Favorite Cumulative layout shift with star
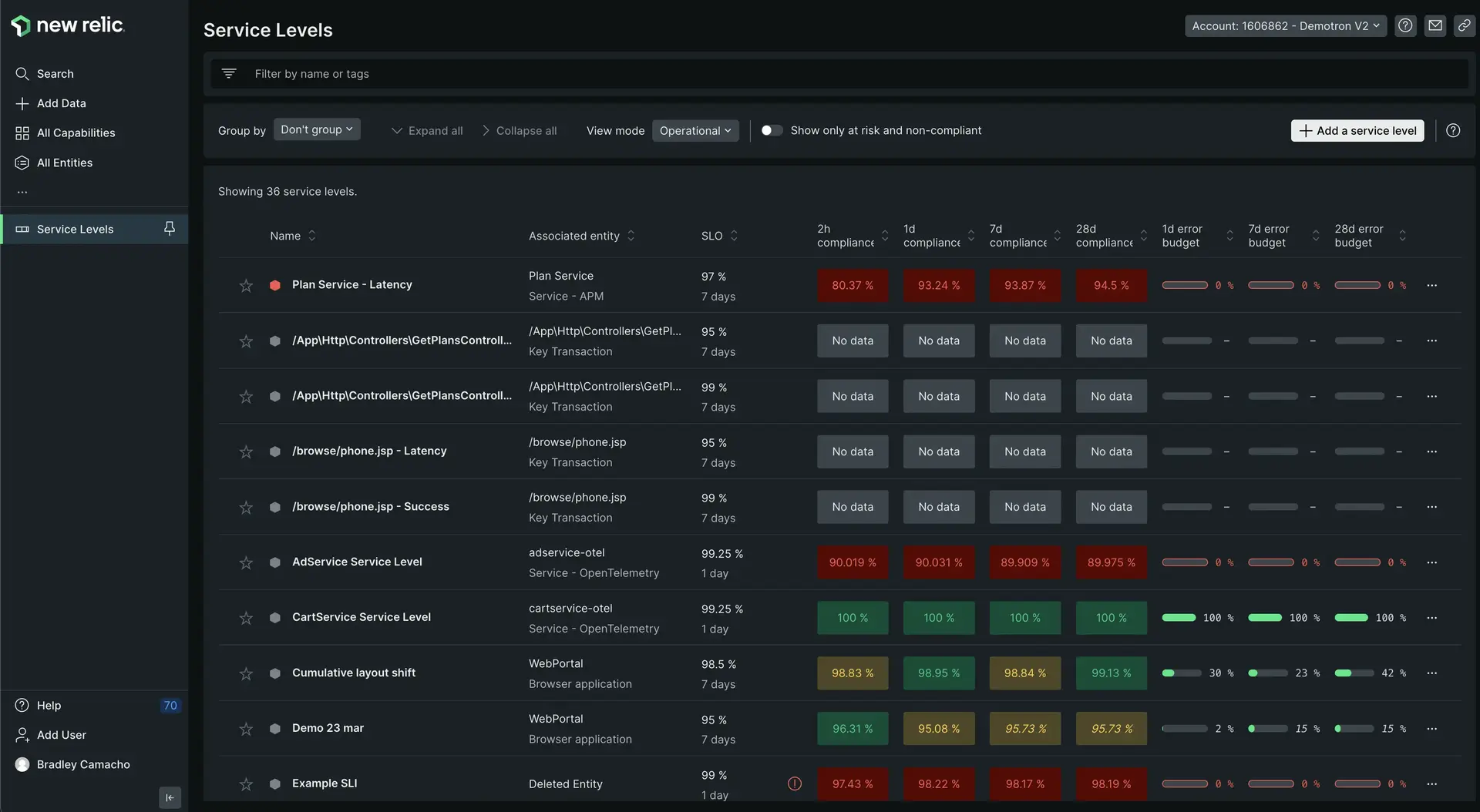 click(246, 674)
